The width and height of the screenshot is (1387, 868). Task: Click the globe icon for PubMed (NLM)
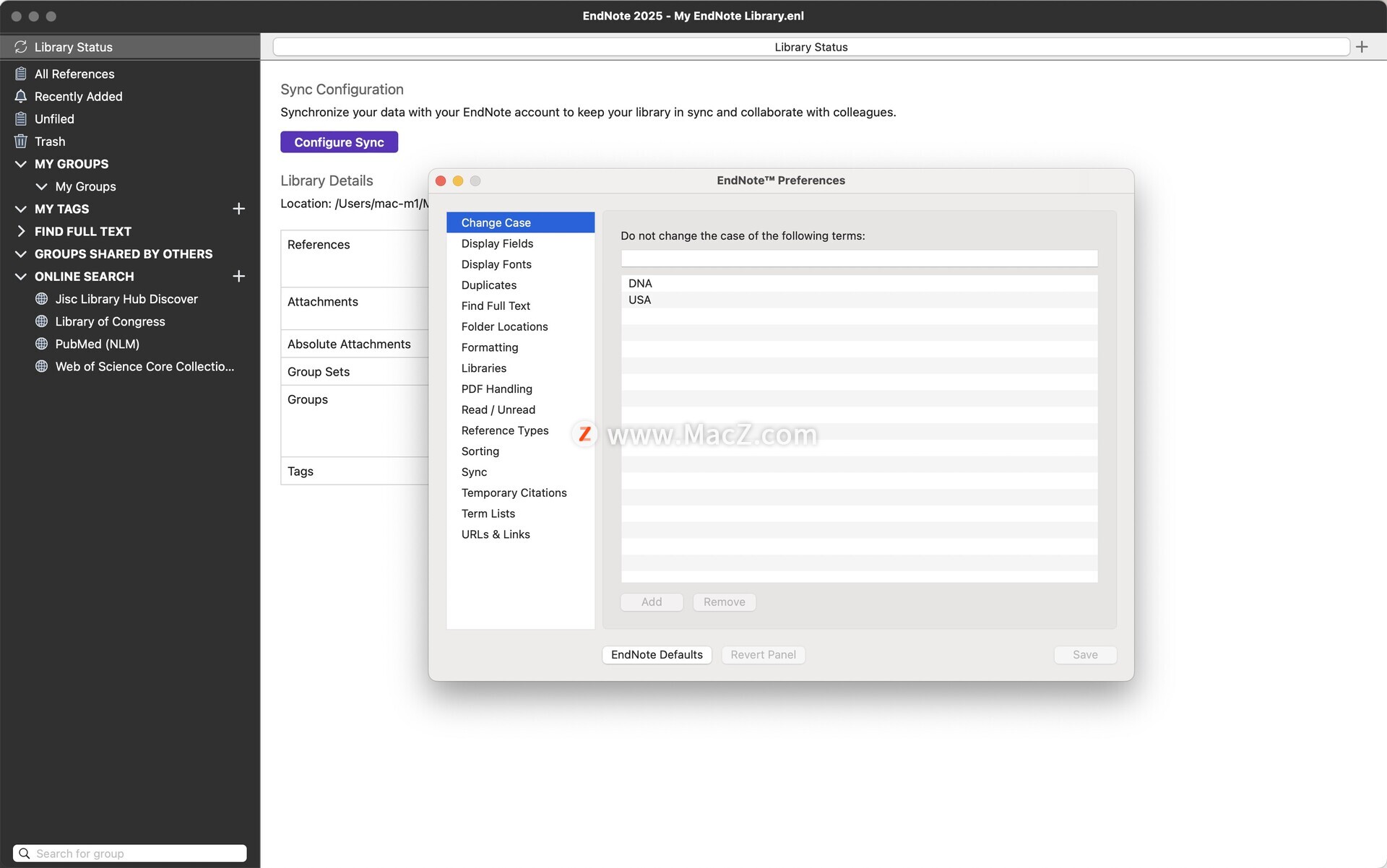(x=42, y=344)
